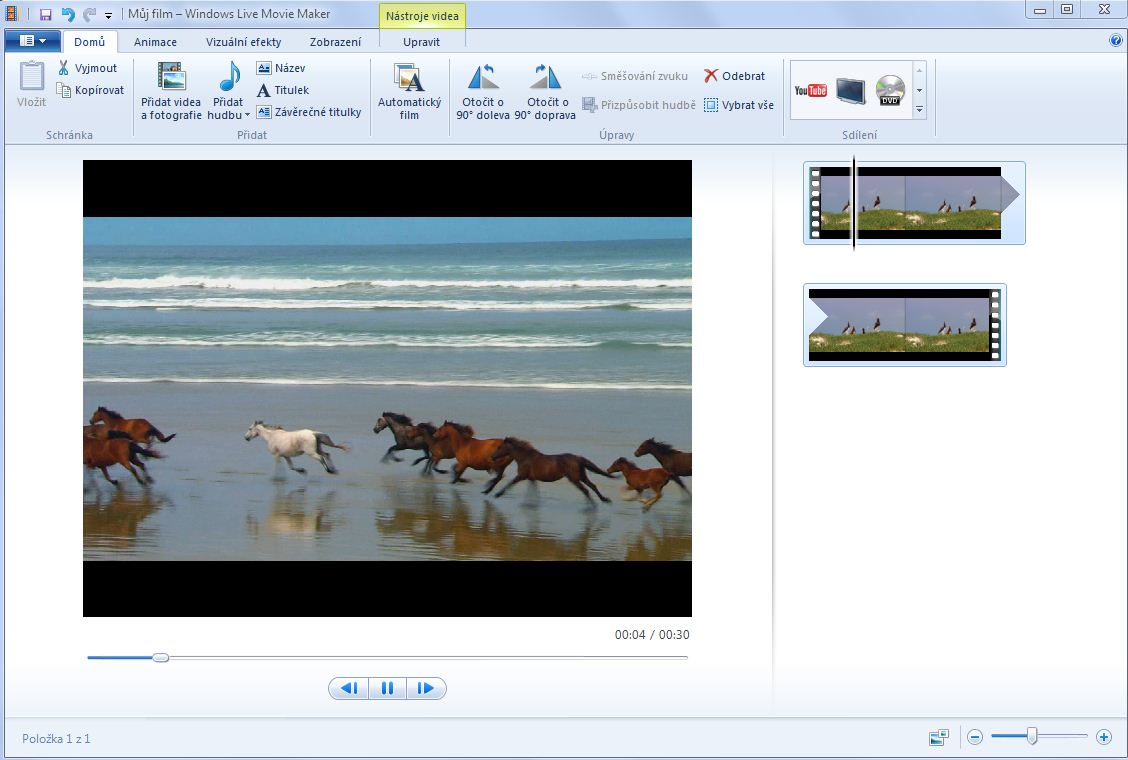Click the Save icon in the title bar
Screen dimensions: 1128x760
[45, 14]
